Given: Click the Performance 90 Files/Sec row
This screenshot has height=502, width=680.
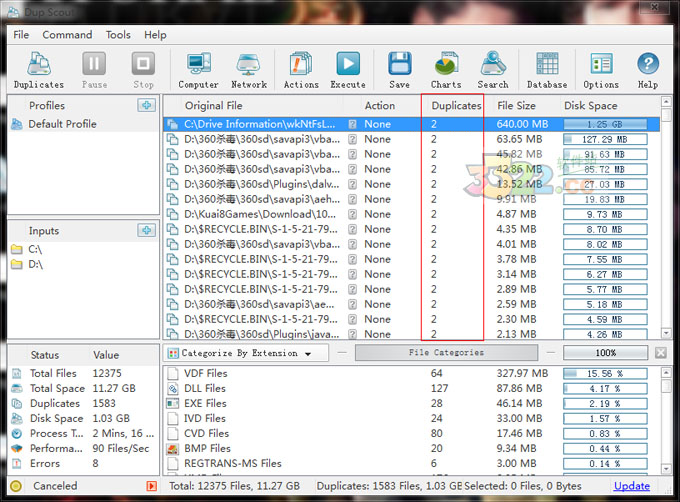Looking at the screenshot, I should (84, 449).
